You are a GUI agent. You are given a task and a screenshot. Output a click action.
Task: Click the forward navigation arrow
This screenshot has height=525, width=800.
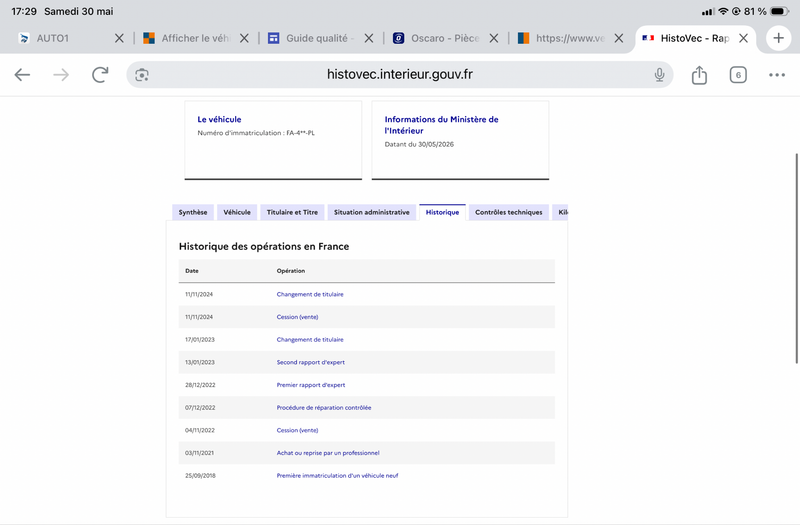pos(61,75)
